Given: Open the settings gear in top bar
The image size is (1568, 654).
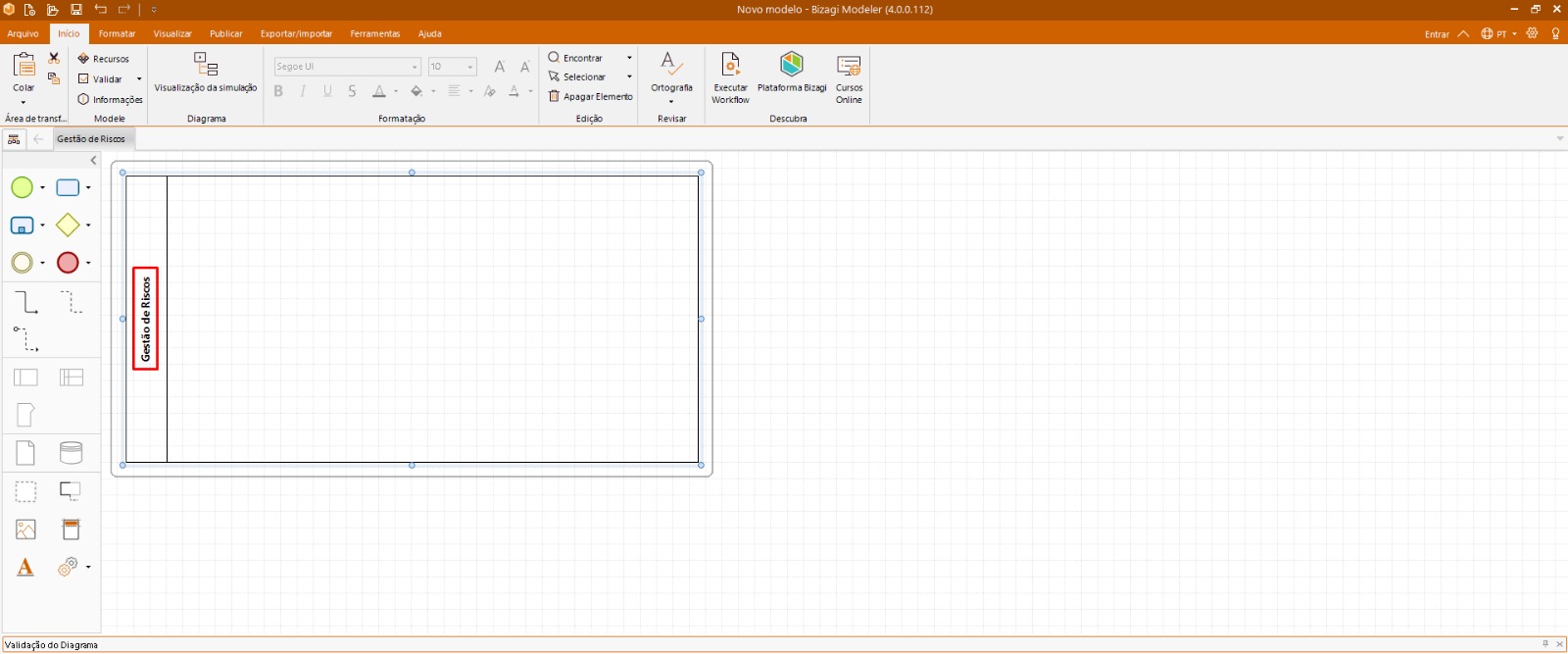Looking at the screenshot, I should point(1533,33).
